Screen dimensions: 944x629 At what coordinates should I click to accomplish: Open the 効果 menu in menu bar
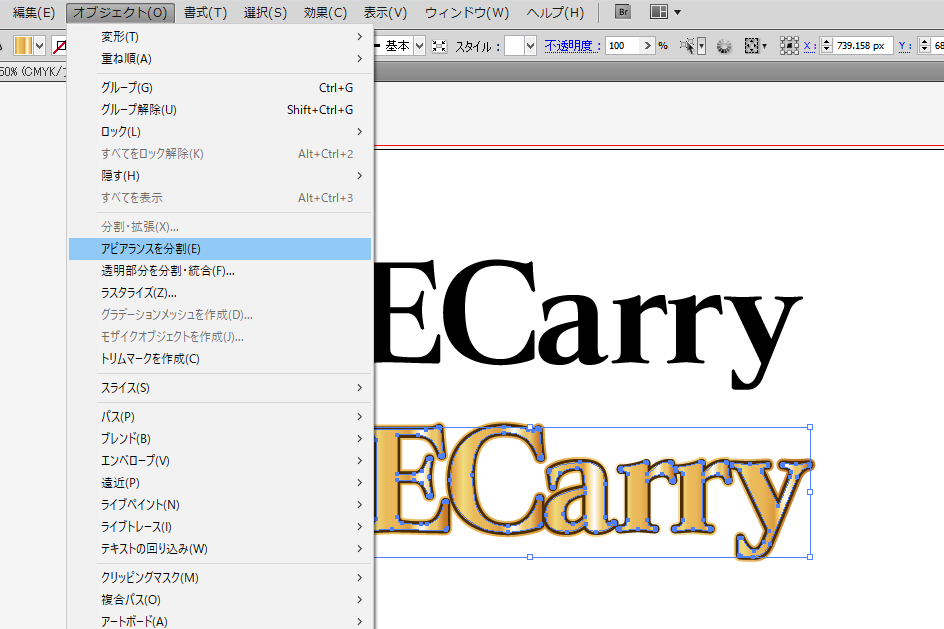pos(325,13)
